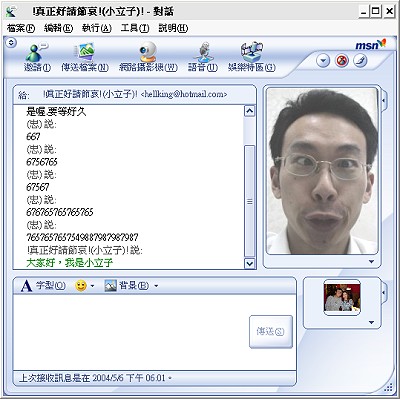Start the Webcam (網路攝影機) feature

click(x=148, y=52)
